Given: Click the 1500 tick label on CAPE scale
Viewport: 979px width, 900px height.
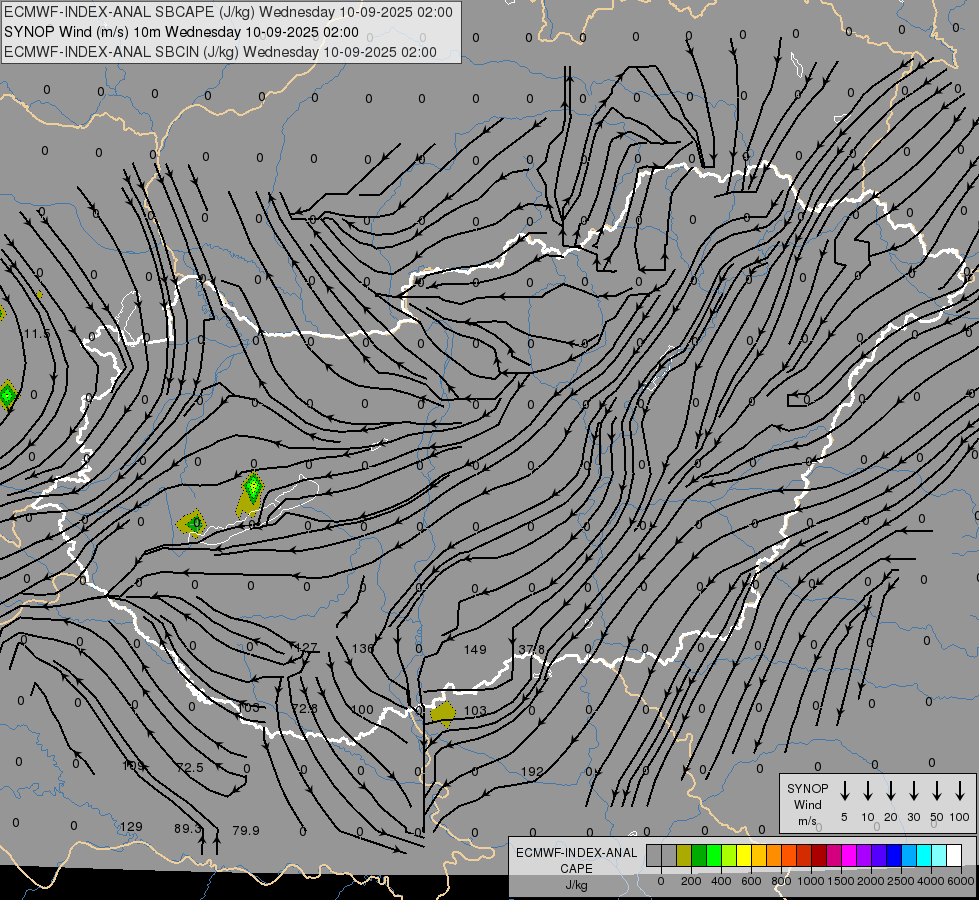Looking at the screenshot, I should coord(841,881).
